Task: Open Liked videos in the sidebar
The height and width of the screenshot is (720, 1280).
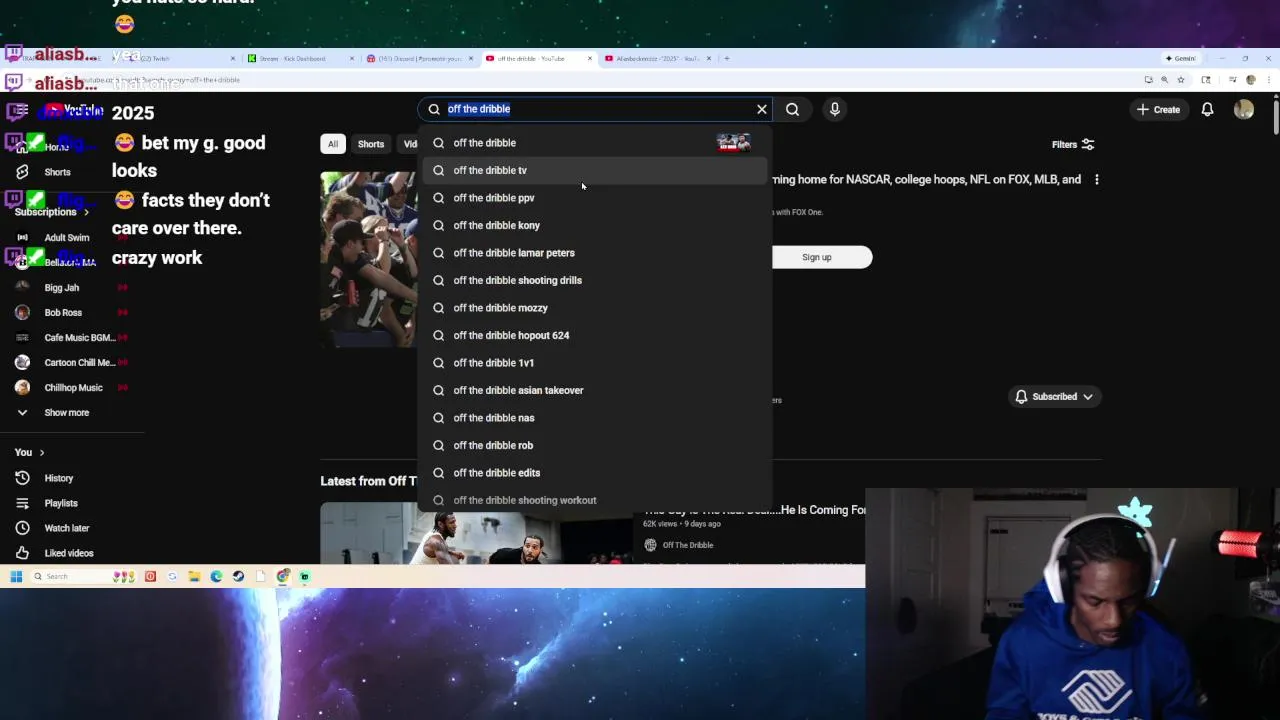Action: coord(69,553)
